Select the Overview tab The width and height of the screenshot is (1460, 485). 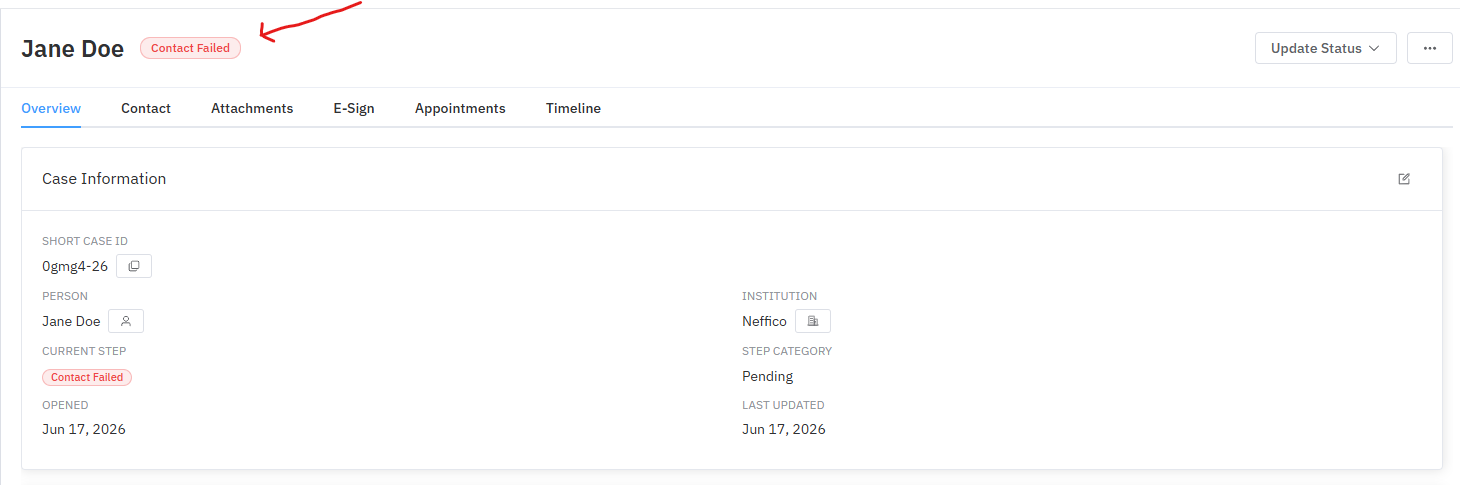[51, 108]
